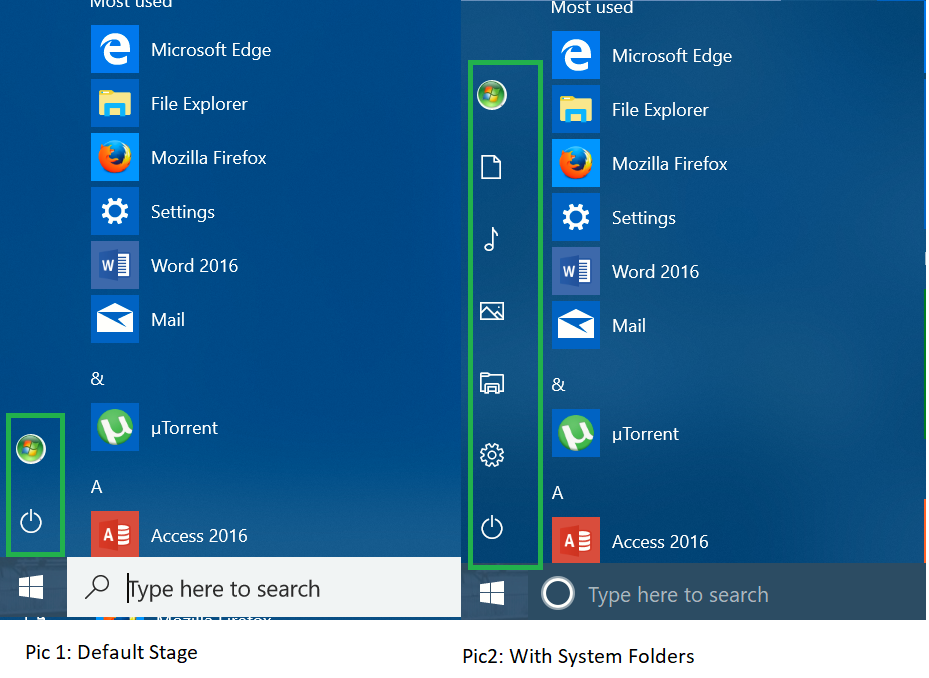Viewport: 929px width, 678px height.
Task: Open Mail app in Pic 2 Start menu
Action: coord(599,325)
